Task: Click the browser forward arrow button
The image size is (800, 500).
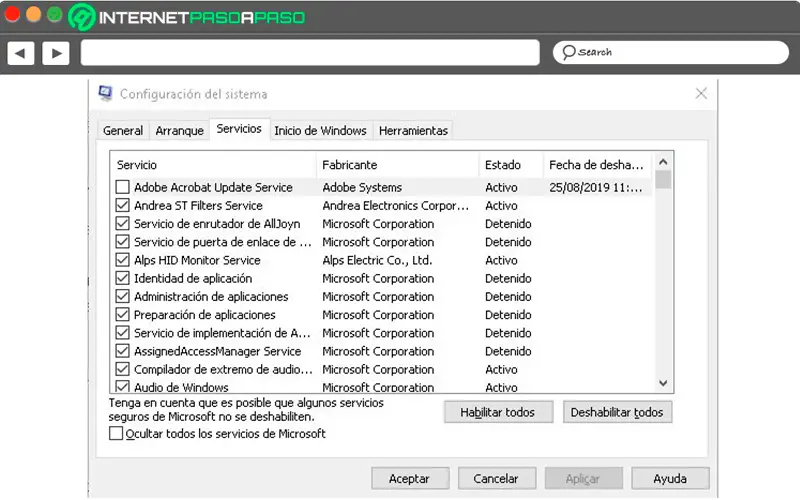Action: point(55,53)
